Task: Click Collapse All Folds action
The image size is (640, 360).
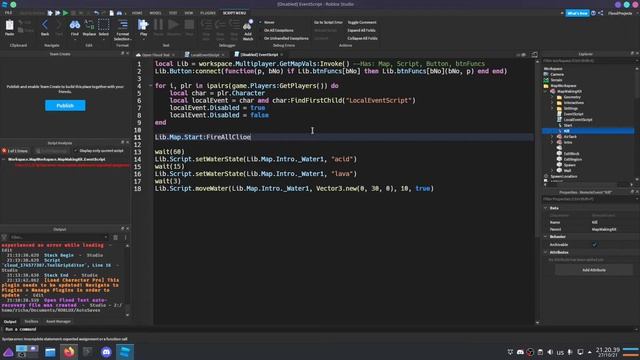Action: click(x=362, y=38)
